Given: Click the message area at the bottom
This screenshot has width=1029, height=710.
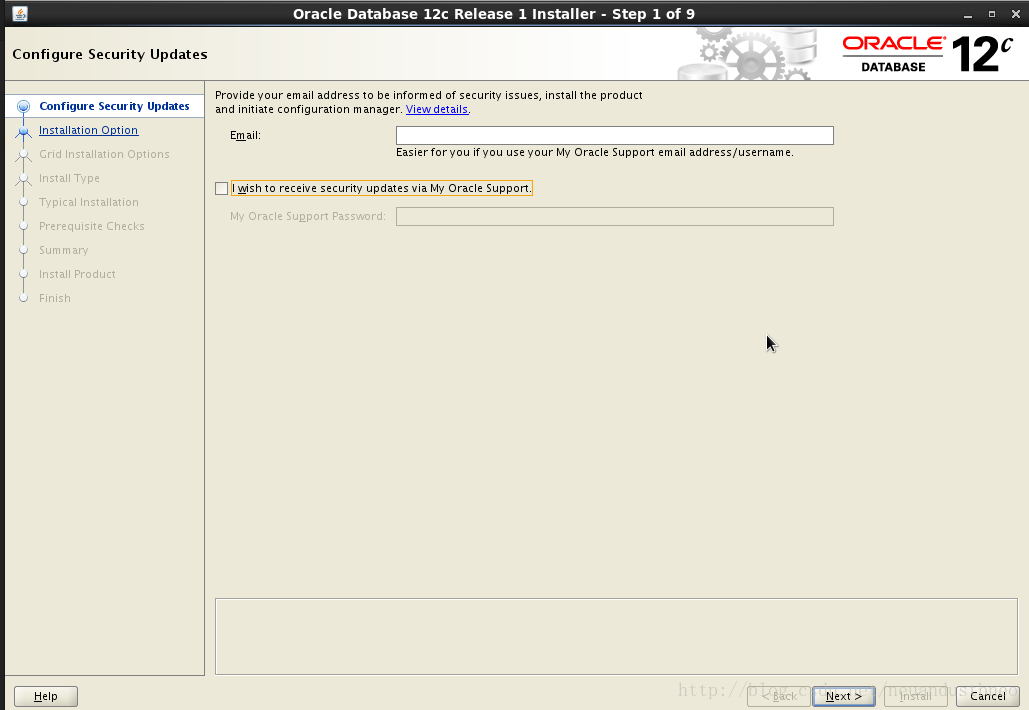Looking at the screenshot, I should [616, 637].
